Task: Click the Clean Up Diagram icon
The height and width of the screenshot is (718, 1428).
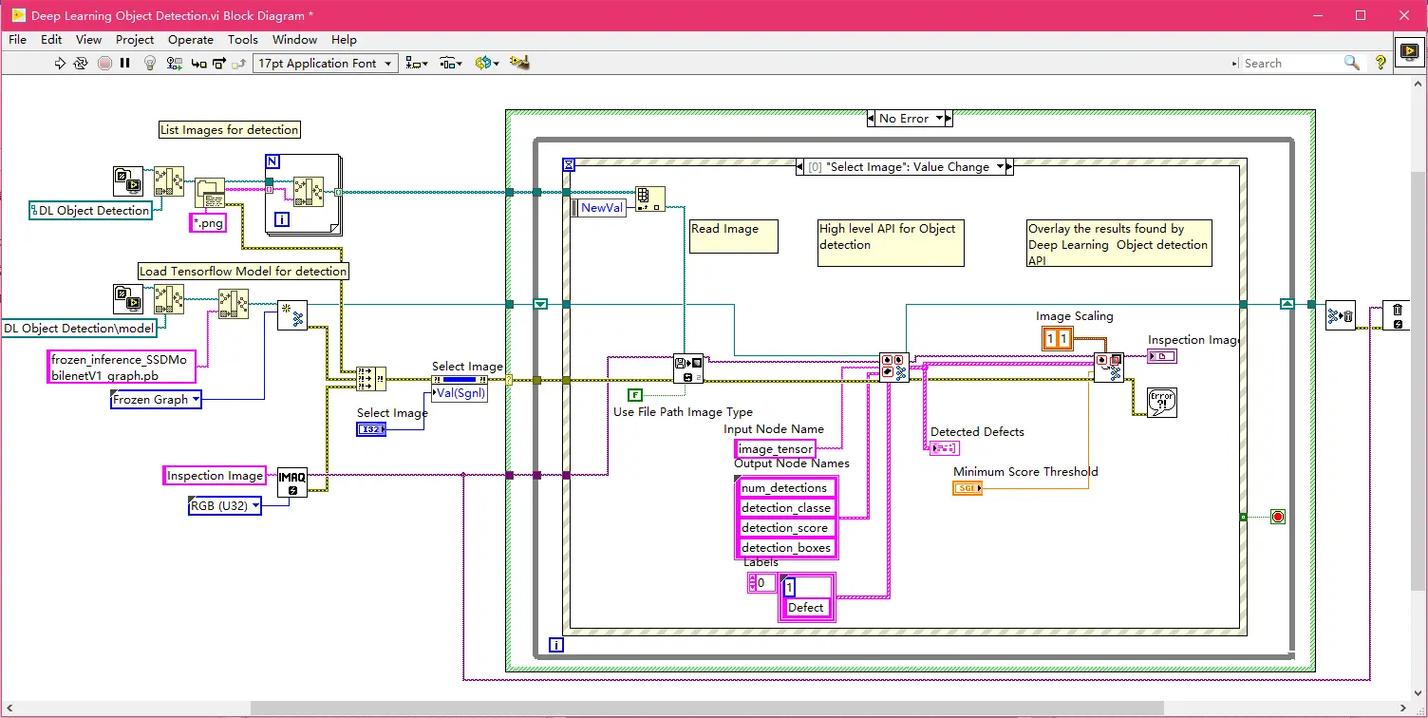Action: pos(519,63)
